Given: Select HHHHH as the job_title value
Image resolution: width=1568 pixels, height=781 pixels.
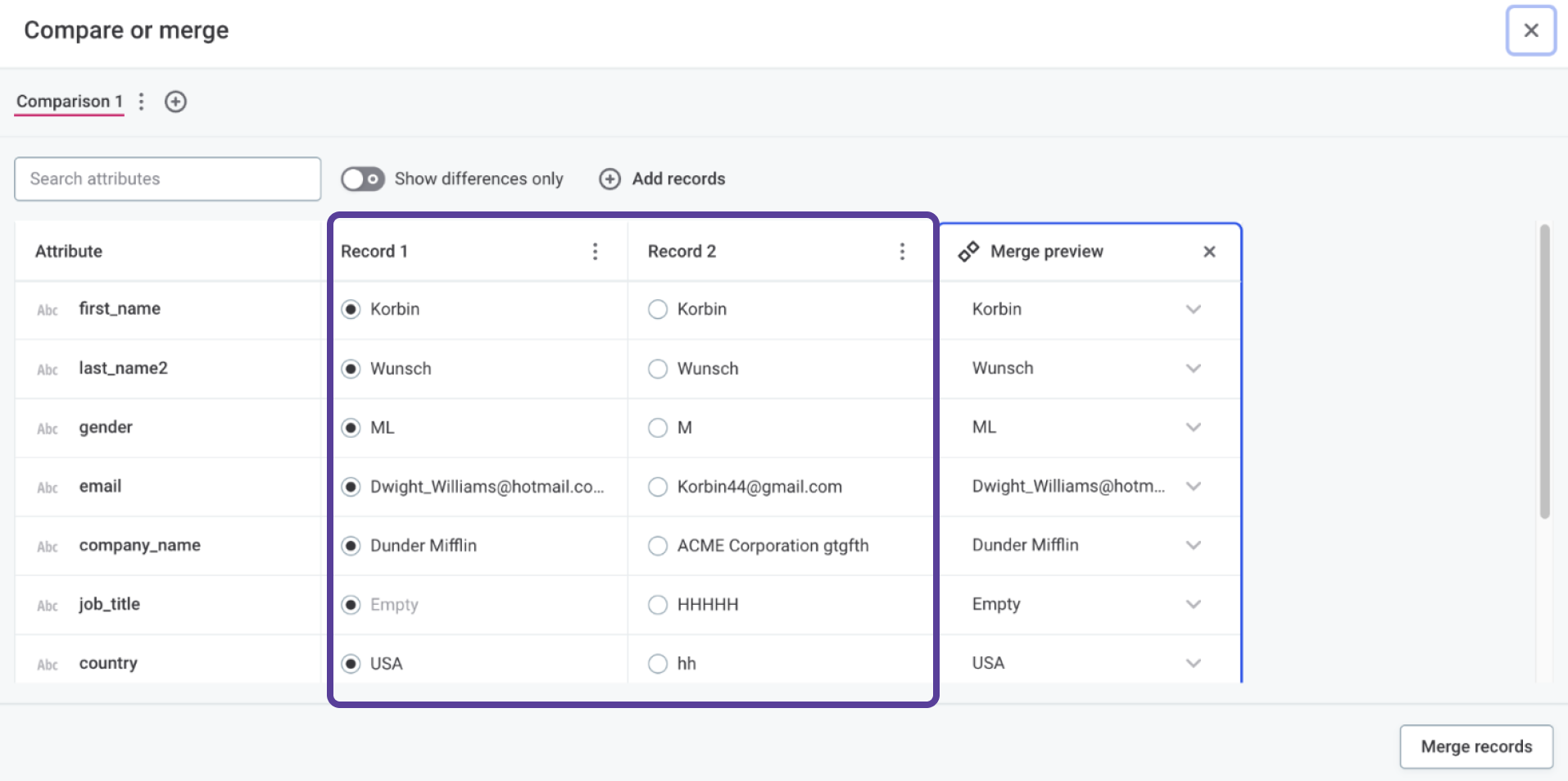Looking at the screenshot, I should [x=658, y=604].
